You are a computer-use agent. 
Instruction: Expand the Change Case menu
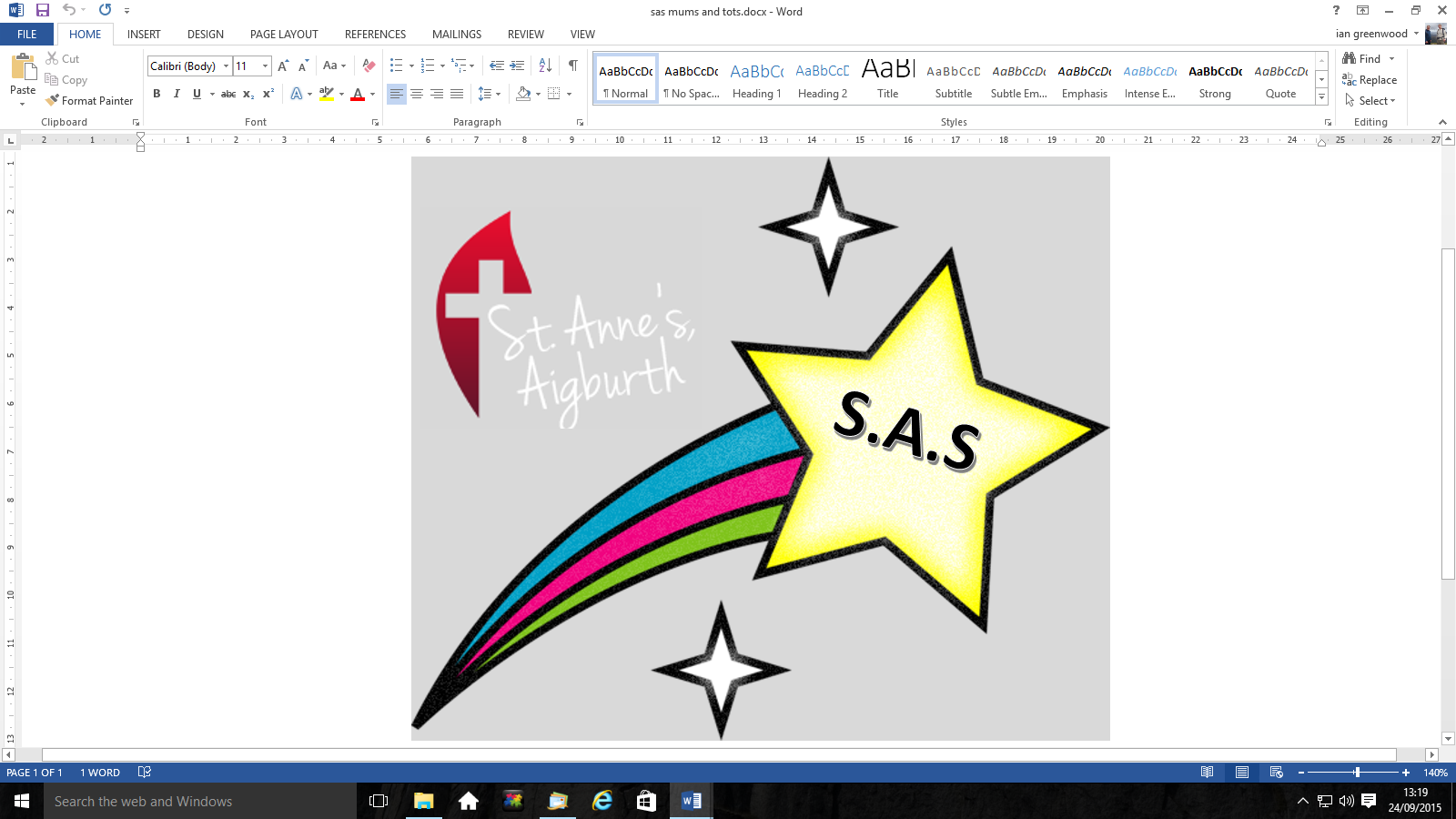[334, 66]
